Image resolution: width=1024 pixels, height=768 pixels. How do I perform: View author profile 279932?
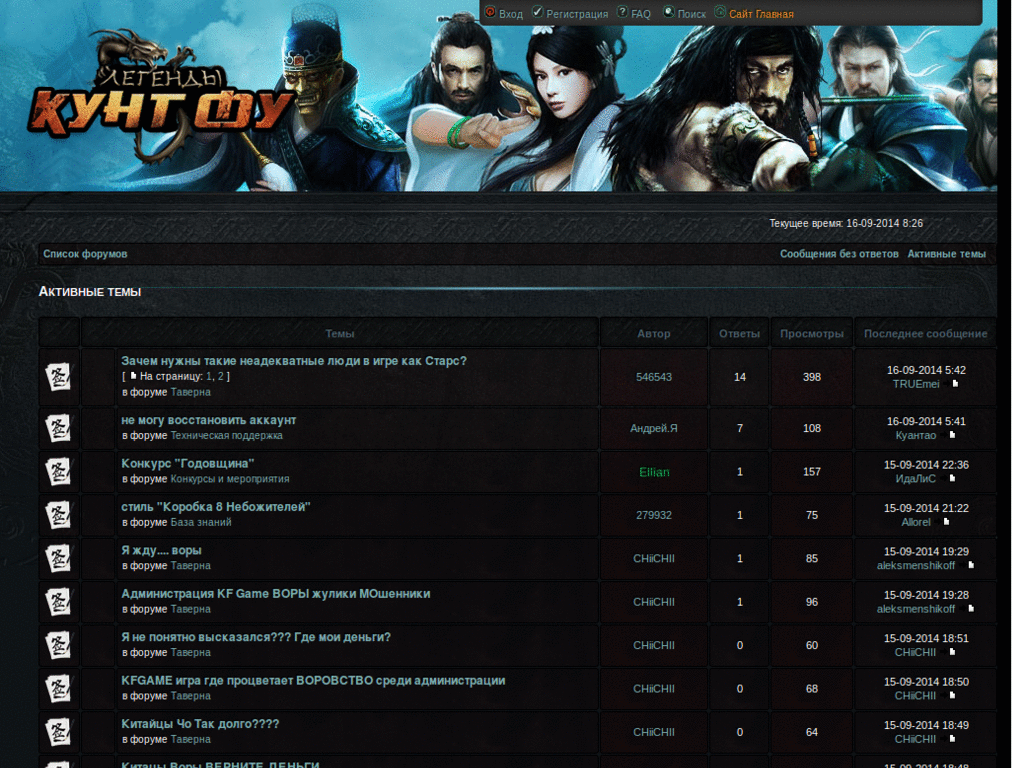click(654, 515)
